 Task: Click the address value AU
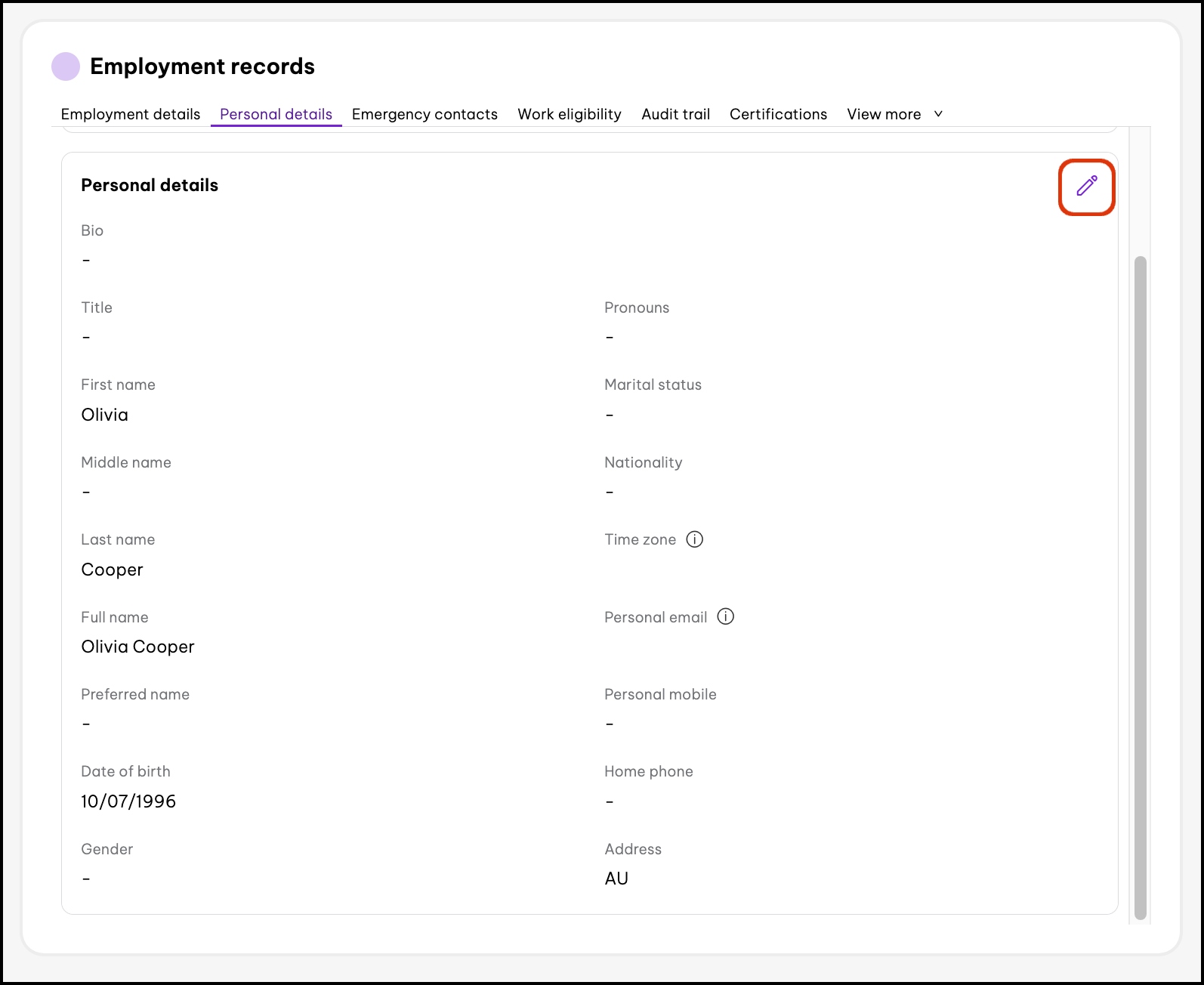pyautogui.click(x=616, y=878)
